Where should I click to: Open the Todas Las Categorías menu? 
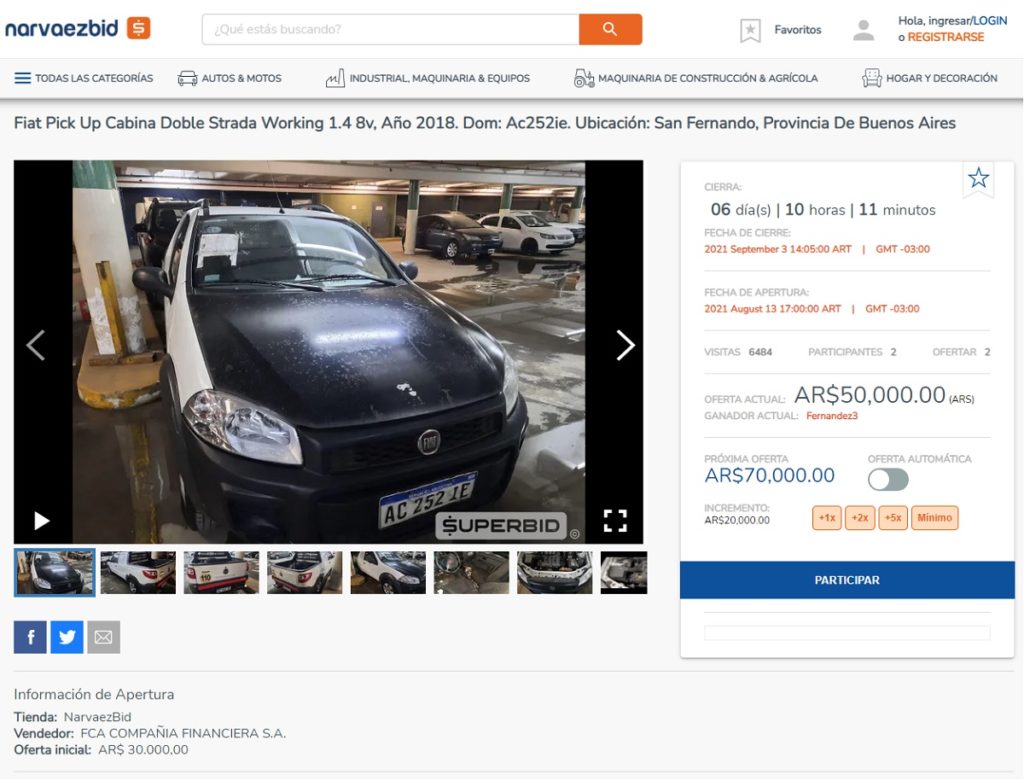85,77
